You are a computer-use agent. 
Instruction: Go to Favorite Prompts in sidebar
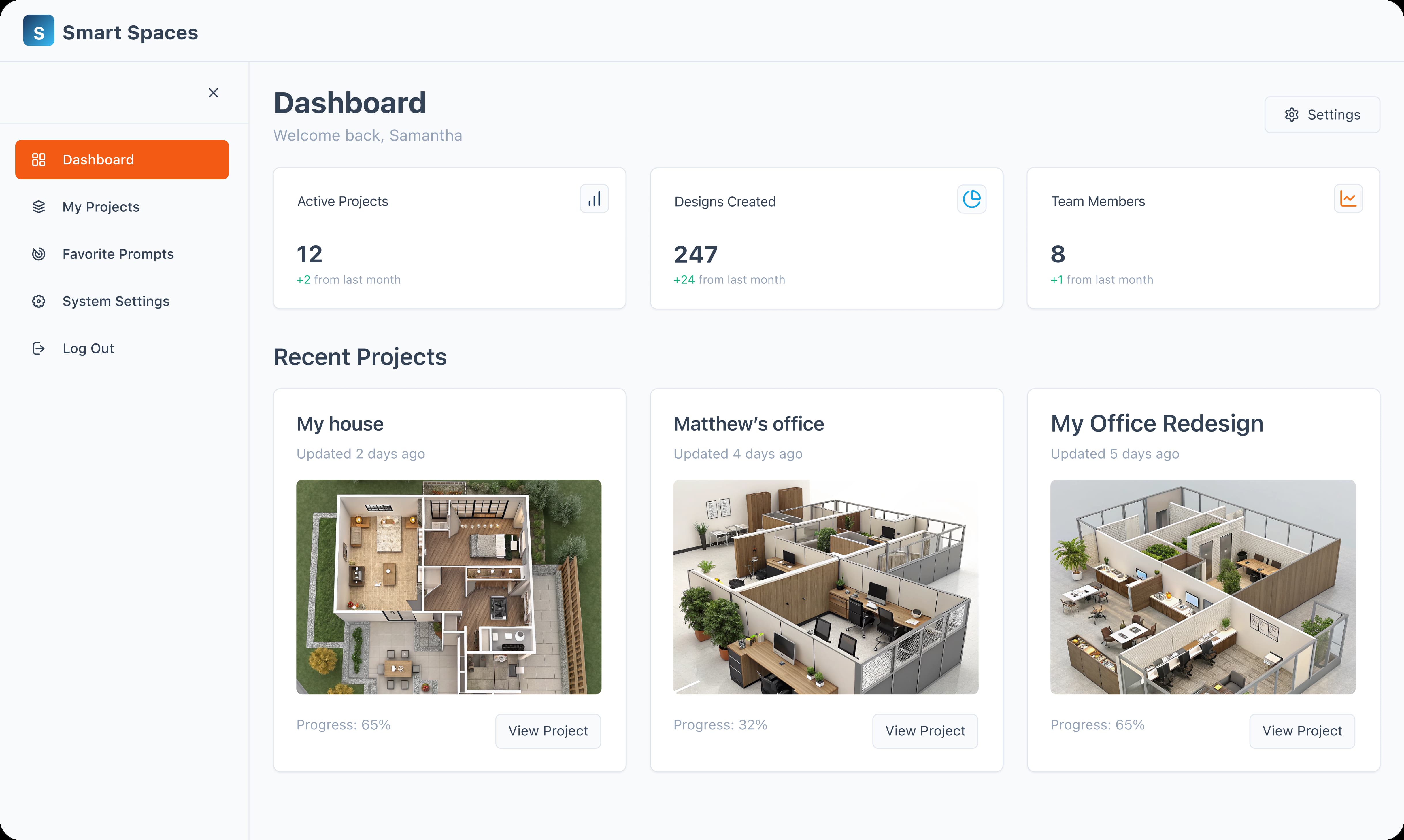pyautogui.click(x=118, y=254)
